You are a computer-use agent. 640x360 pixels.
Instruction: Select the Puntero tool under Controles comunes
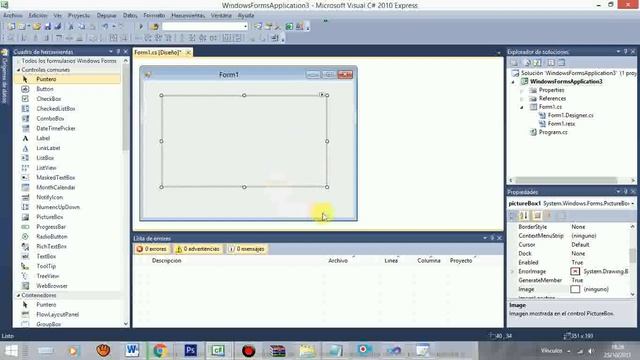tap(67, 79)
